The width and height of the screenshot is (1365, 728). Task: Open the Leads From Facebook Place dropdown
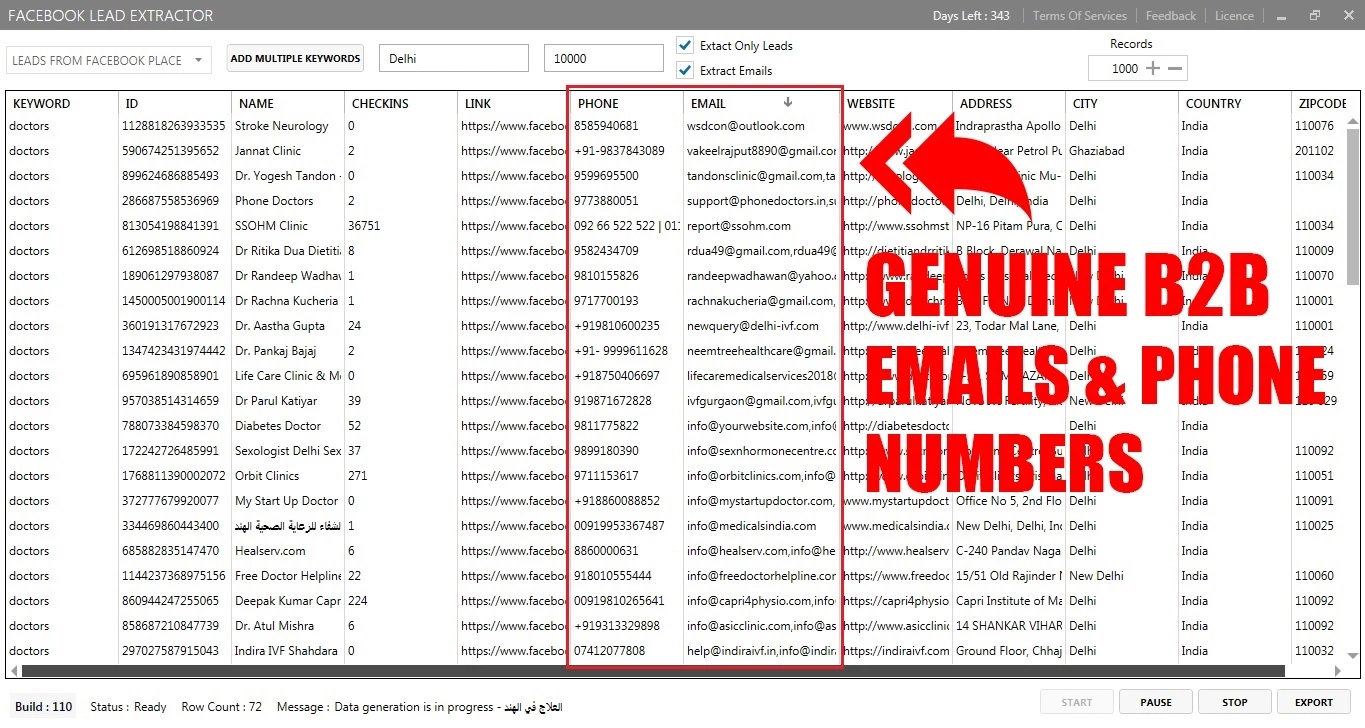tap(108, 60)
